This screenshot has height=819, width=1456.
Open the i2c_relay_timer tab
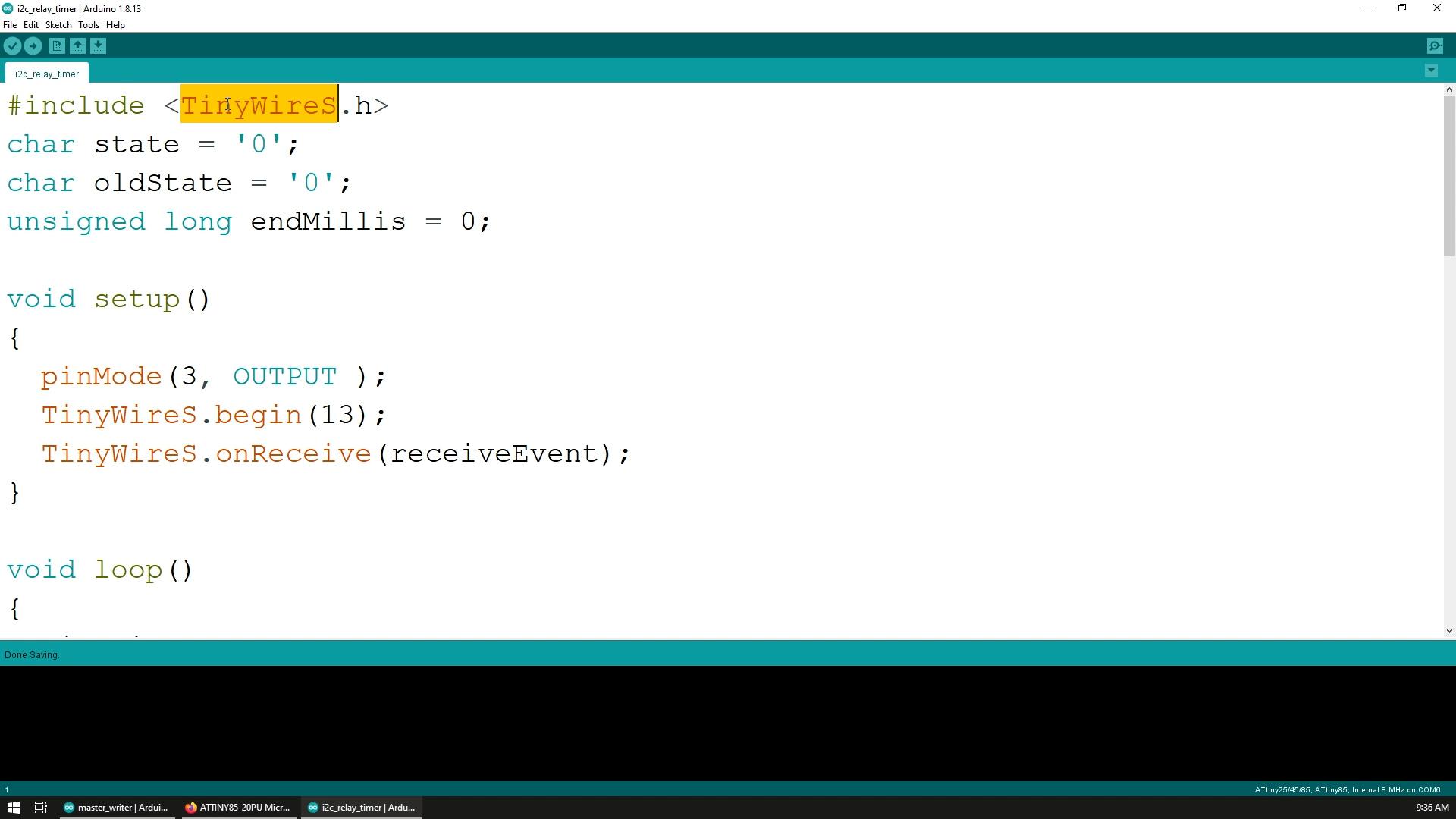click(46, 73)
